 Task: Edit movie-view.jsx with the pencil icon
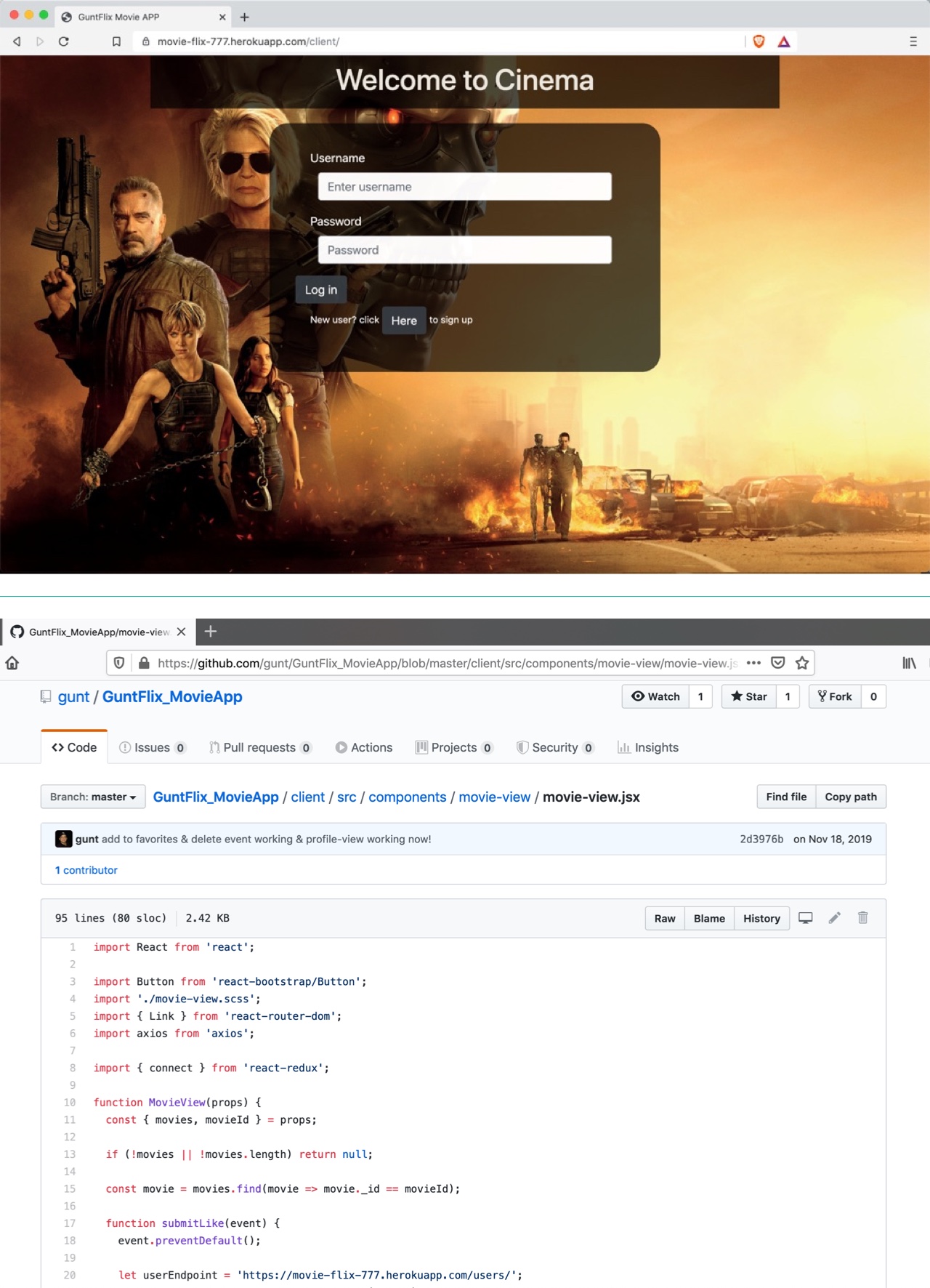(835, 918)
